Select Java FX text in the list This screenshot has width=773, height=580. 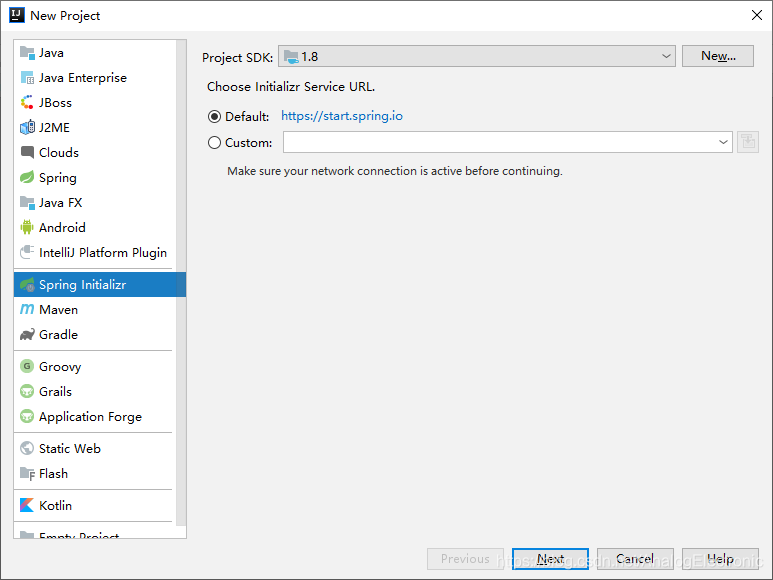[x=61, y=203]
